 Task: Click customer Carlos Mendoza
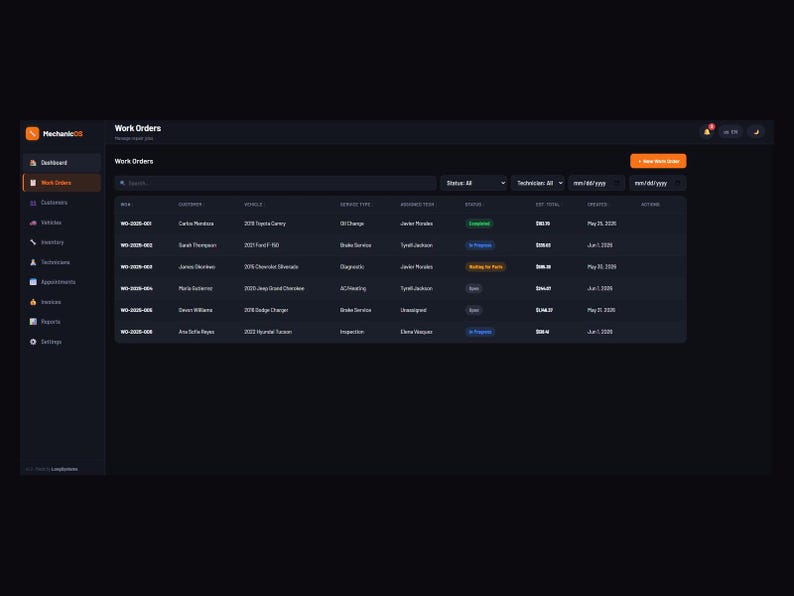[196, 223]
